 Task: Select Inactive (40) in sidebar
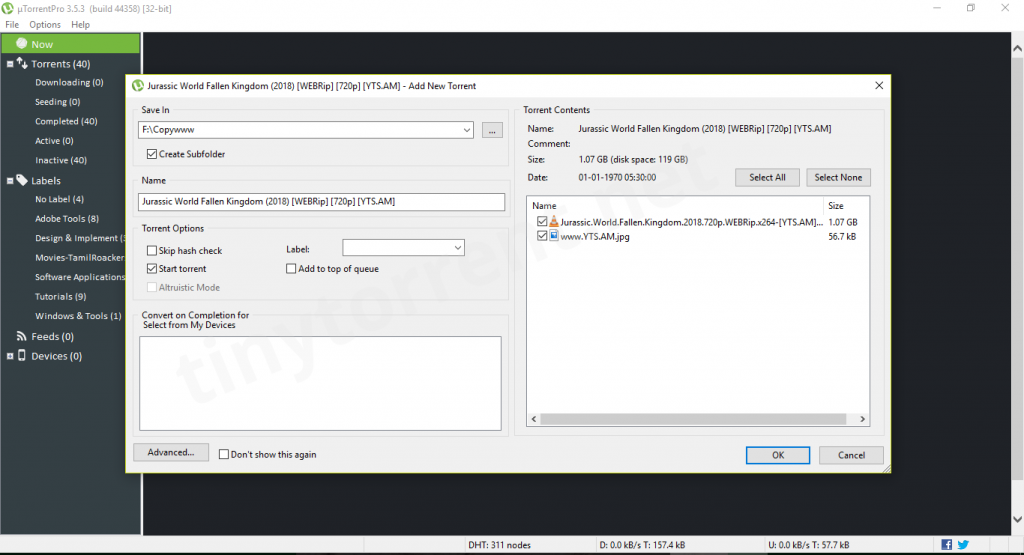coord(61,161)
